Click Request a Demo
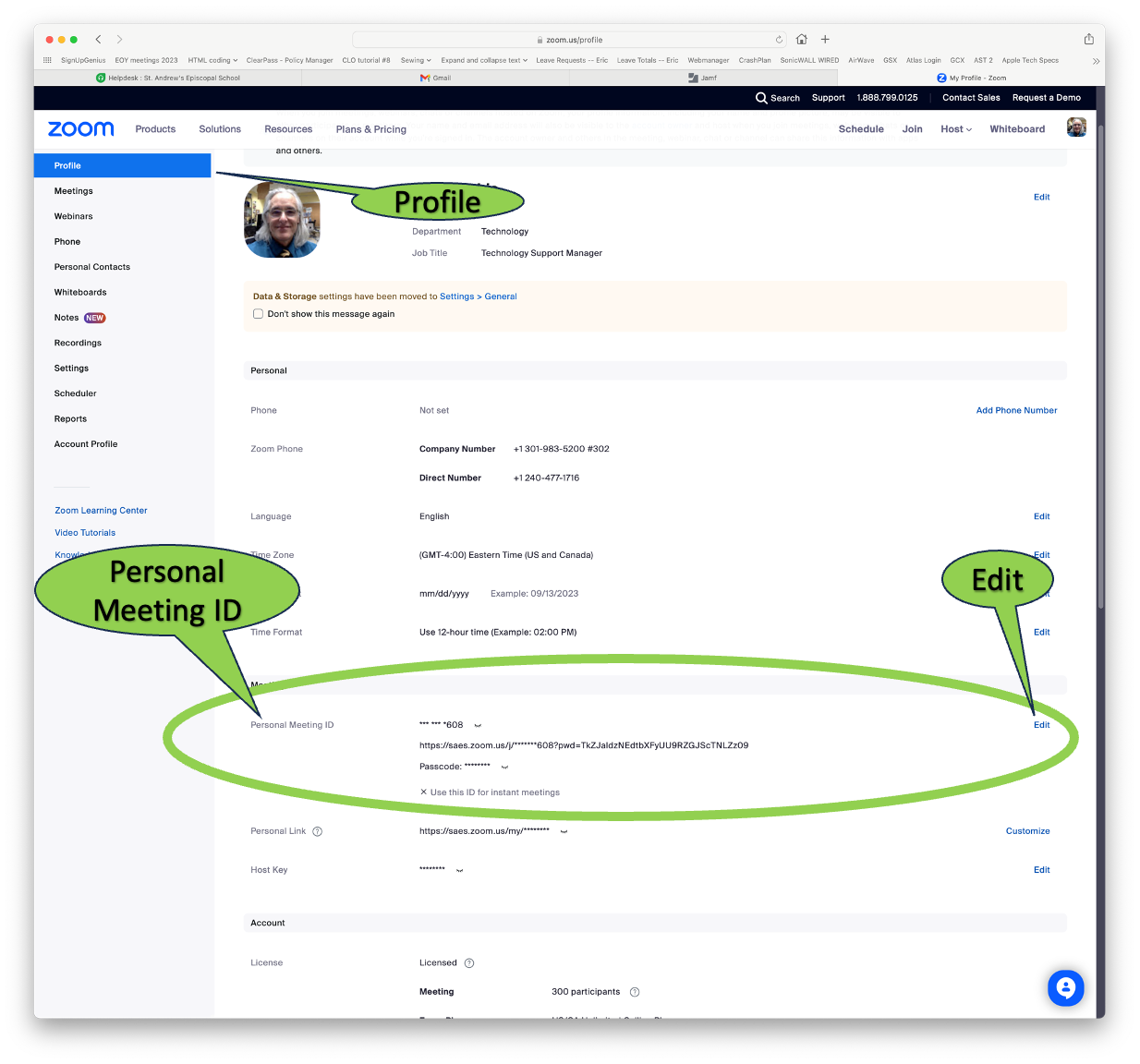 tap(1046, 98)
